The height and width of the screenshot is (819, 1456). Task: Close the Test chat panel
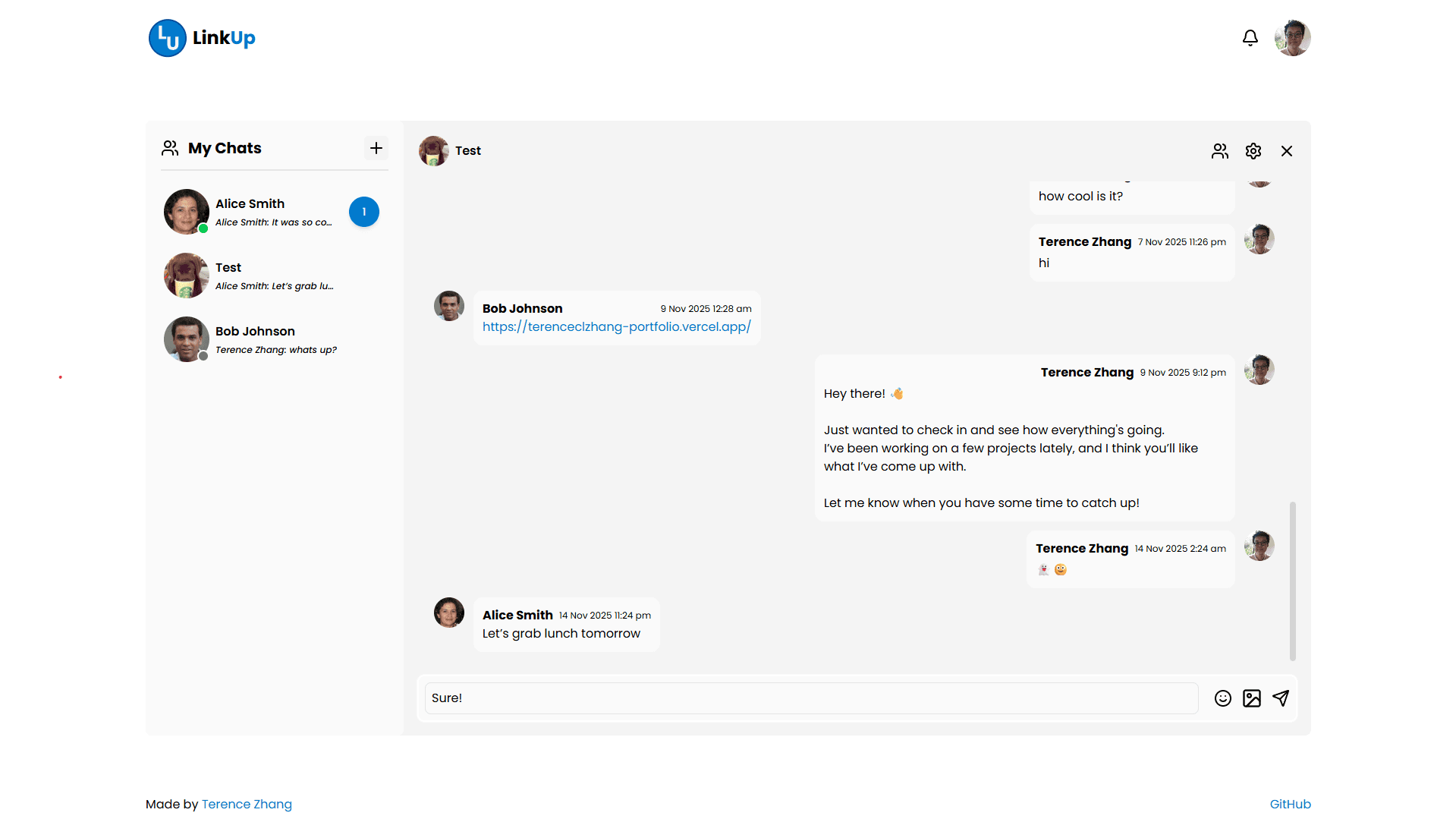click(1286, 151)
